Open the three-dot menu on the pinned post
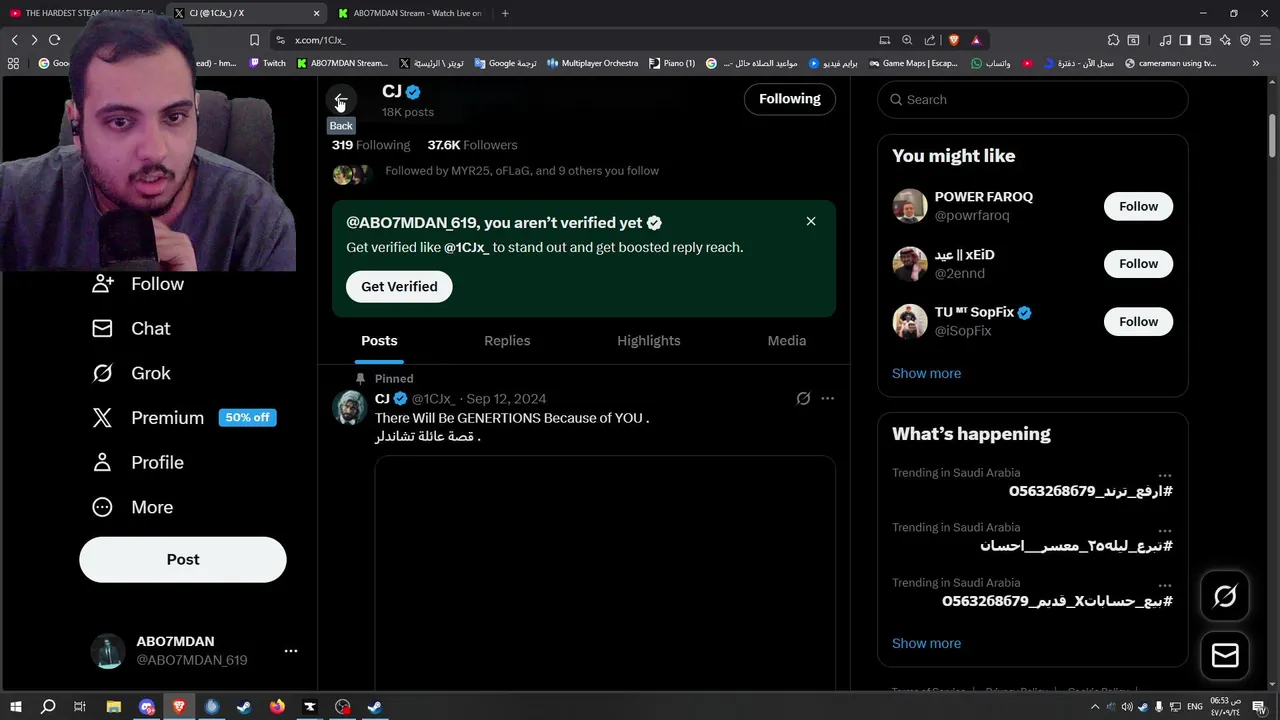 (x=827, y=398)
